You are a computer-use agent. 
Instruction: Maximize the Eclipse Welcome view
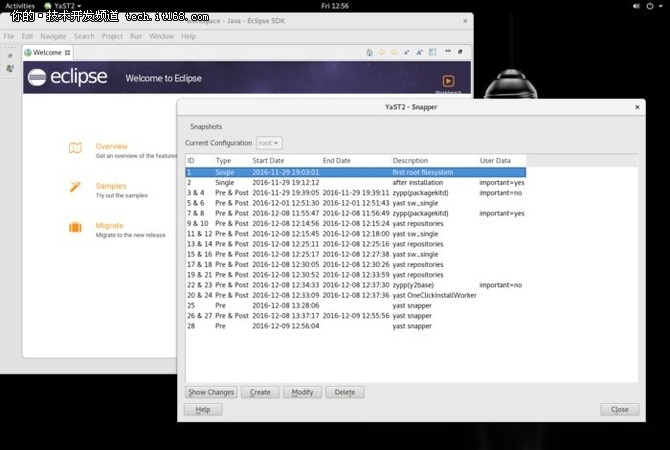[460, 52]
